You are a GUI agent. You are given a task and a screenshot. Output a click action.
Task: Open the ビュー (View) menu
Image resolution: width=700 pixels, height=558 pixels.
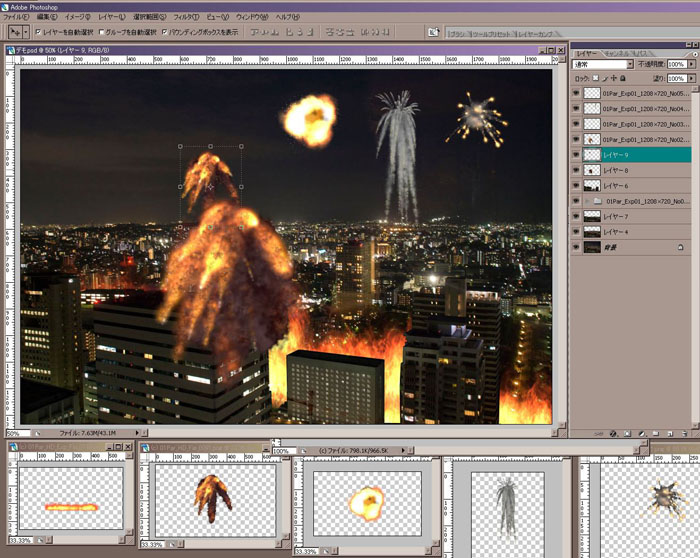coord(217,17)
